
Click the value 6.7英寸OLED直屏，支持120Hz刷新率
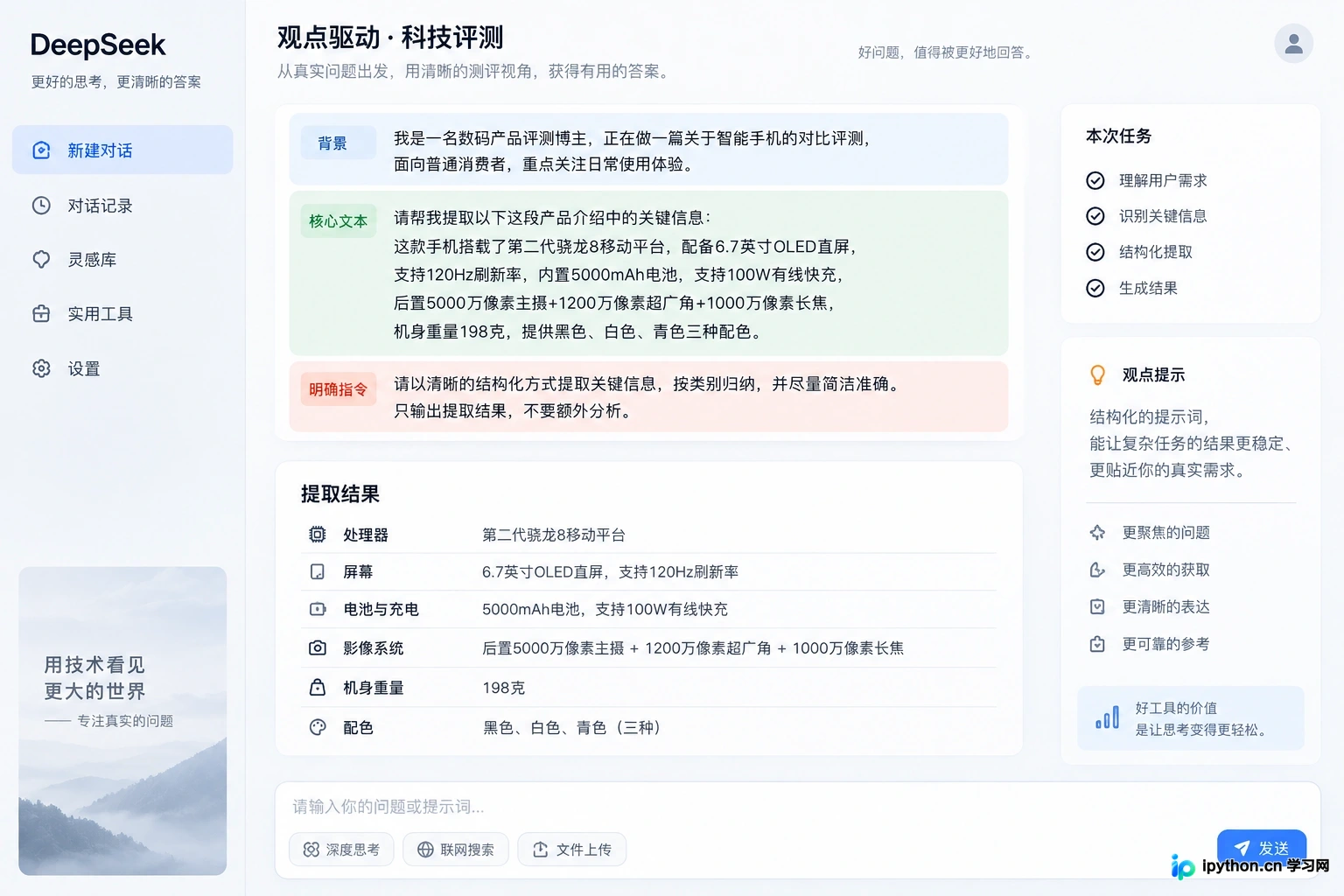point(610,571)
